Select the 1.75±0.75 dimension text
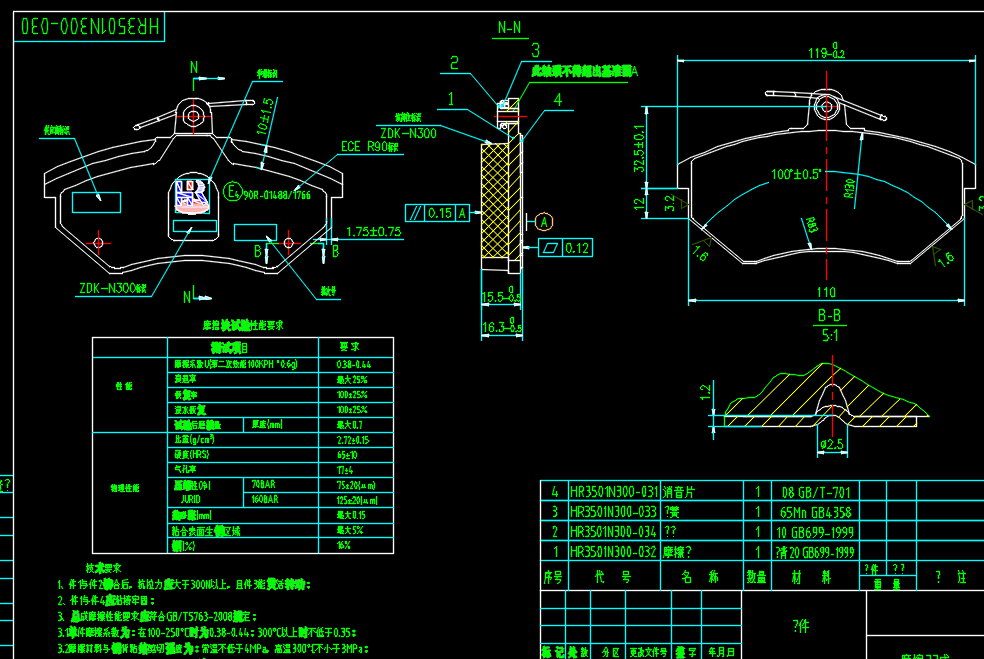Screen dimensions: 984x659 pyautogui.click(x=373, y=231)
